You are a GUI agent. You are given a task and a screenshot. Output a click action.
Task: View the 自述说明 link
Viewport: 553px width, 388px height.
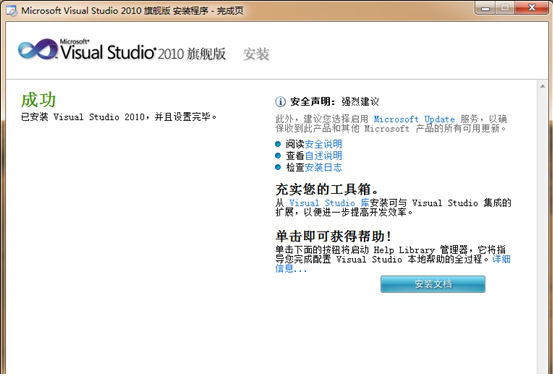[x=323, y=156]
